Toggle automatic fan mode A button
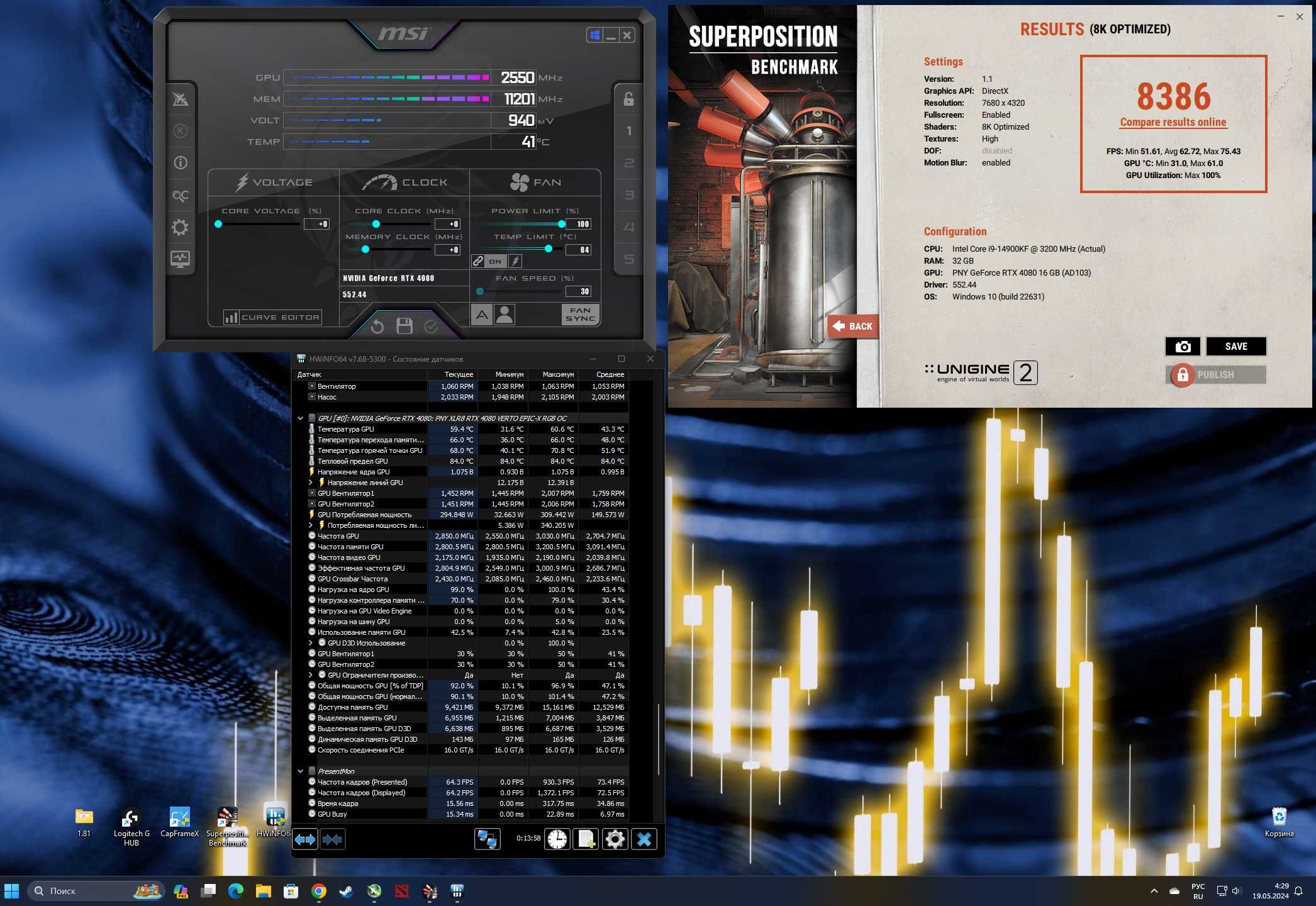The height and width of the screenshot is (906, 1316). 482,315
